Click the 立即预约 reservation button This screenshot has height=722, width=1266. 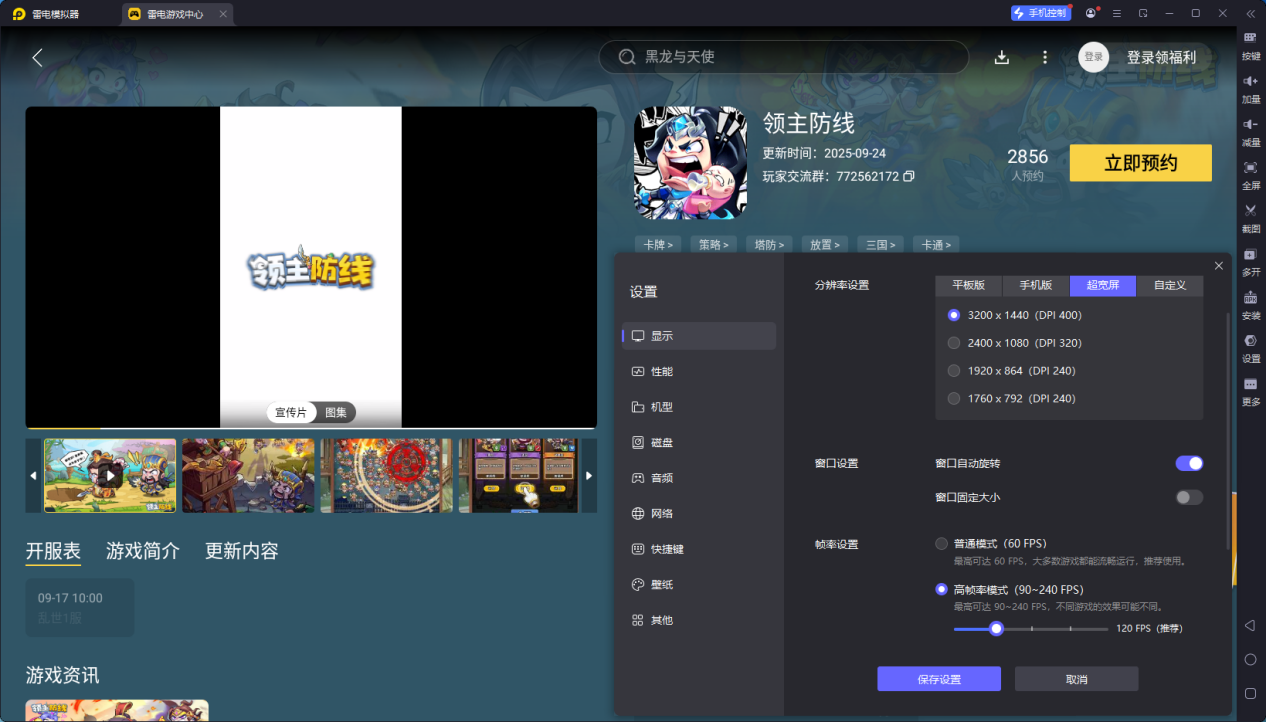pyautogui.click(x=1140, y=162)
